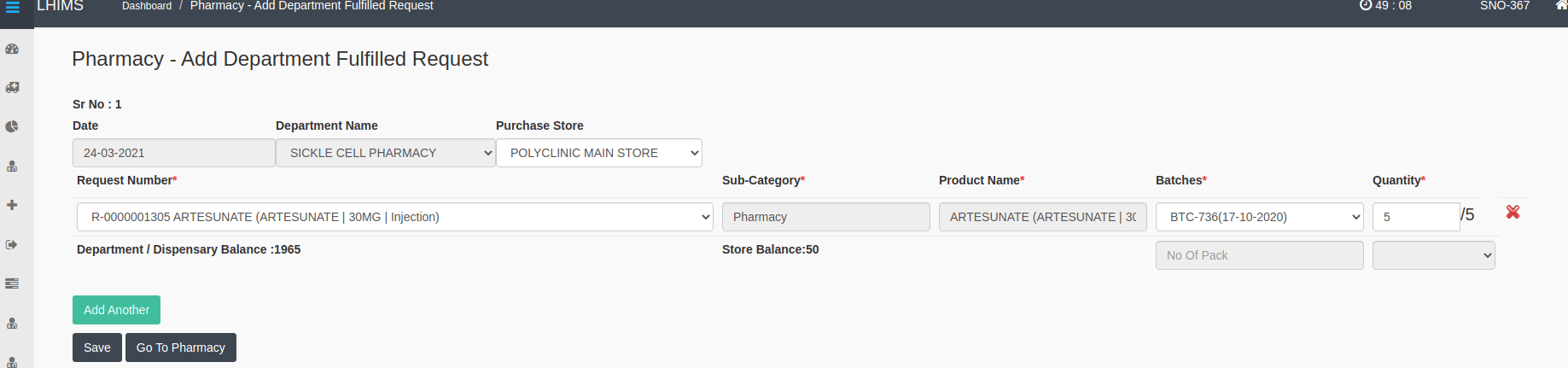The width and height of the screenshot is (1568, 368).
Task: Open the pie chart icon in sidebar
Action: click(x=13, y=126)
